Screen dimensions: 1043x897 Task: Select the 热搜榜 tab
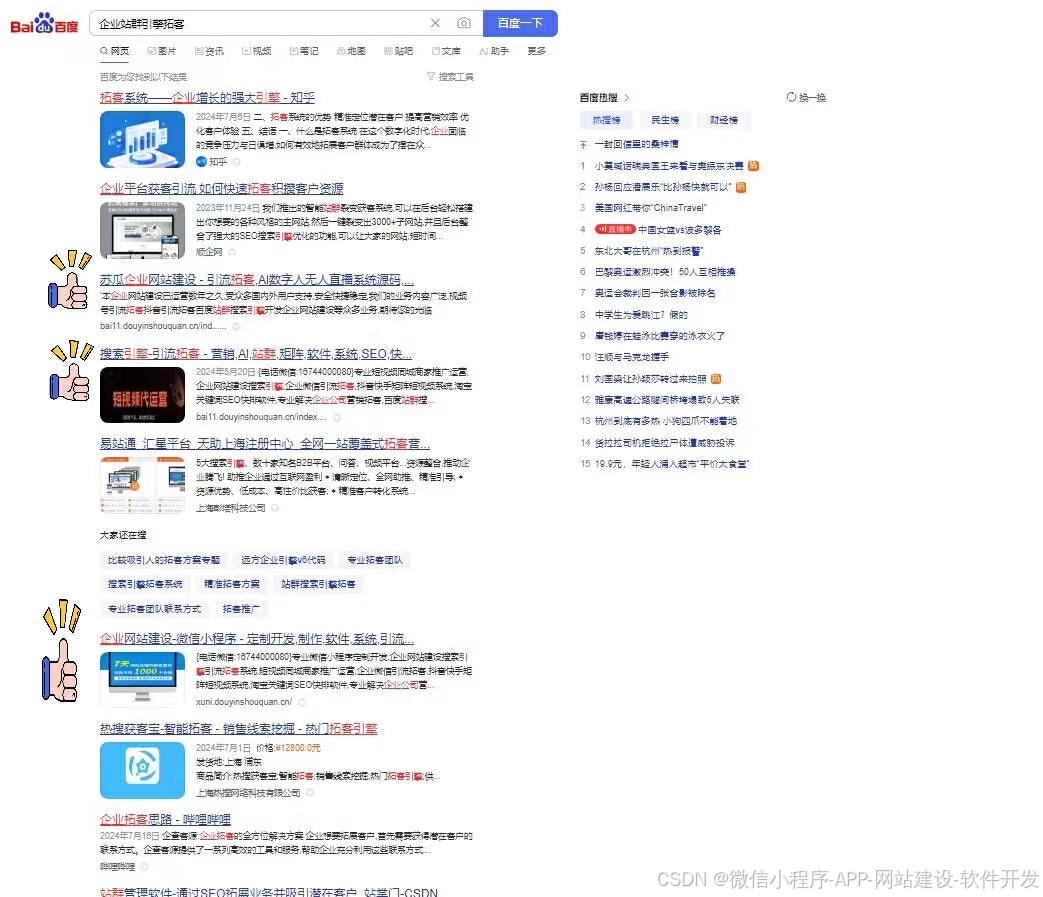[606, 120]
